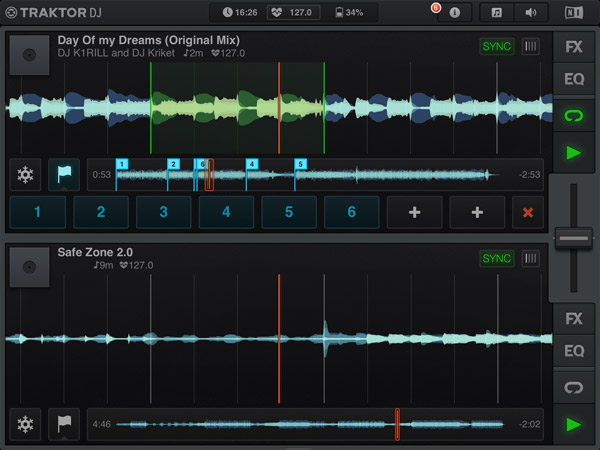The image size is (600, 450).
Task: Toggle freeze snowflake on bottom deck
Action: (x=25, y=424)
